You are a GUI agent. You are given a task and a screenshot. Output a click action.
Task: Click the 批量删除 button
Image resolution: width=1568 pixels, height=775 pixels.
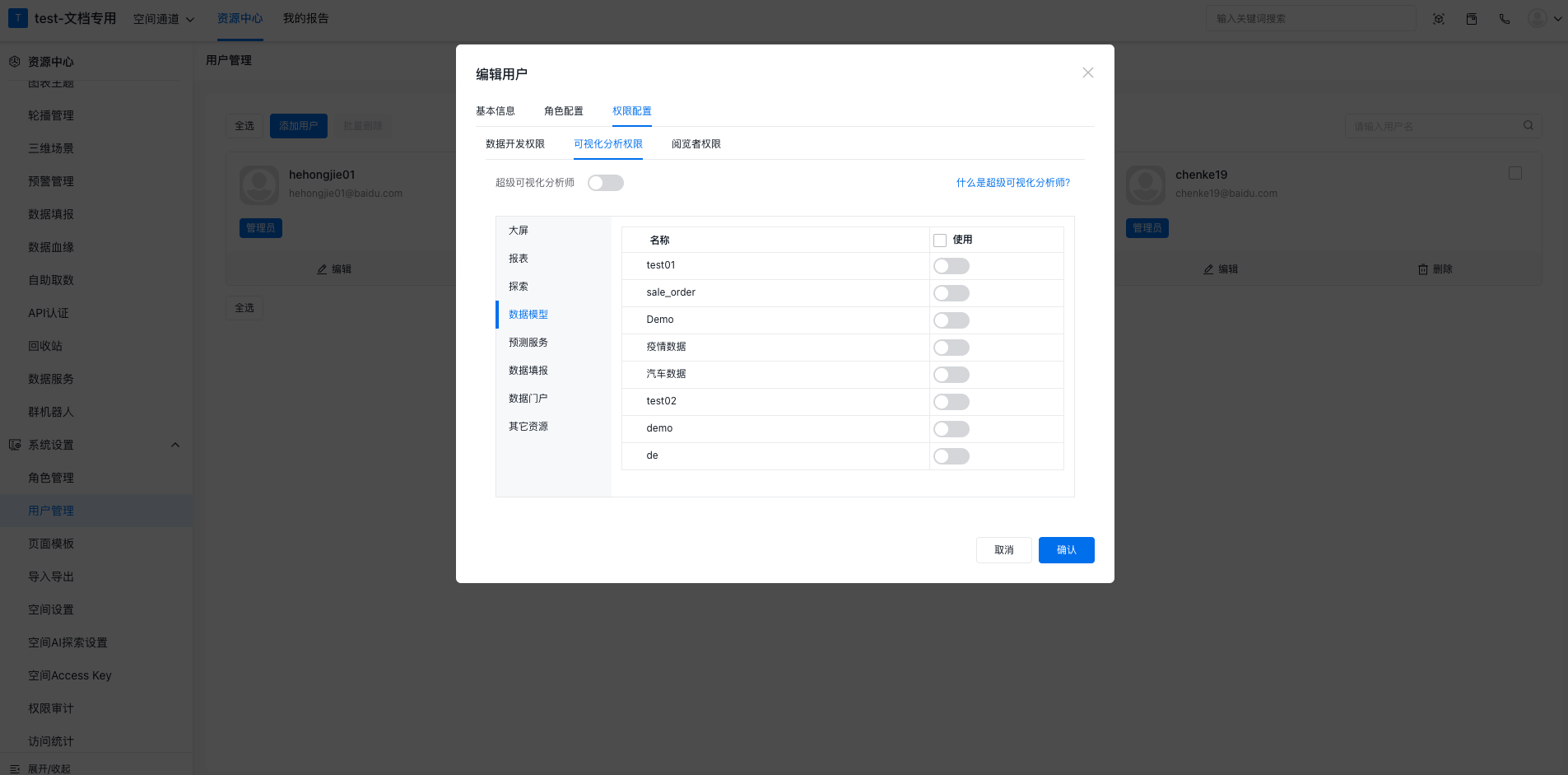click(x=363, y=126)
